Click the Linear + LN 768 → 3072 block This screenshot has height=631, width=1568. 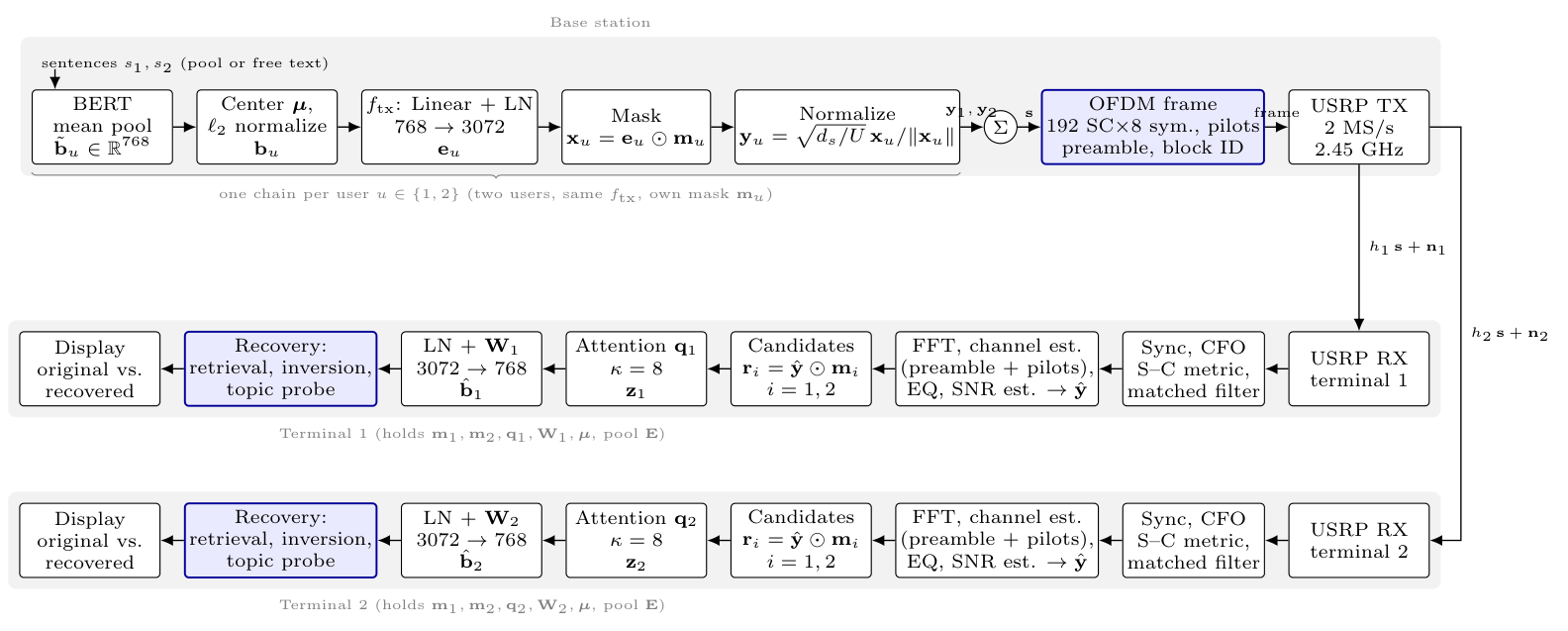[449, 127]
